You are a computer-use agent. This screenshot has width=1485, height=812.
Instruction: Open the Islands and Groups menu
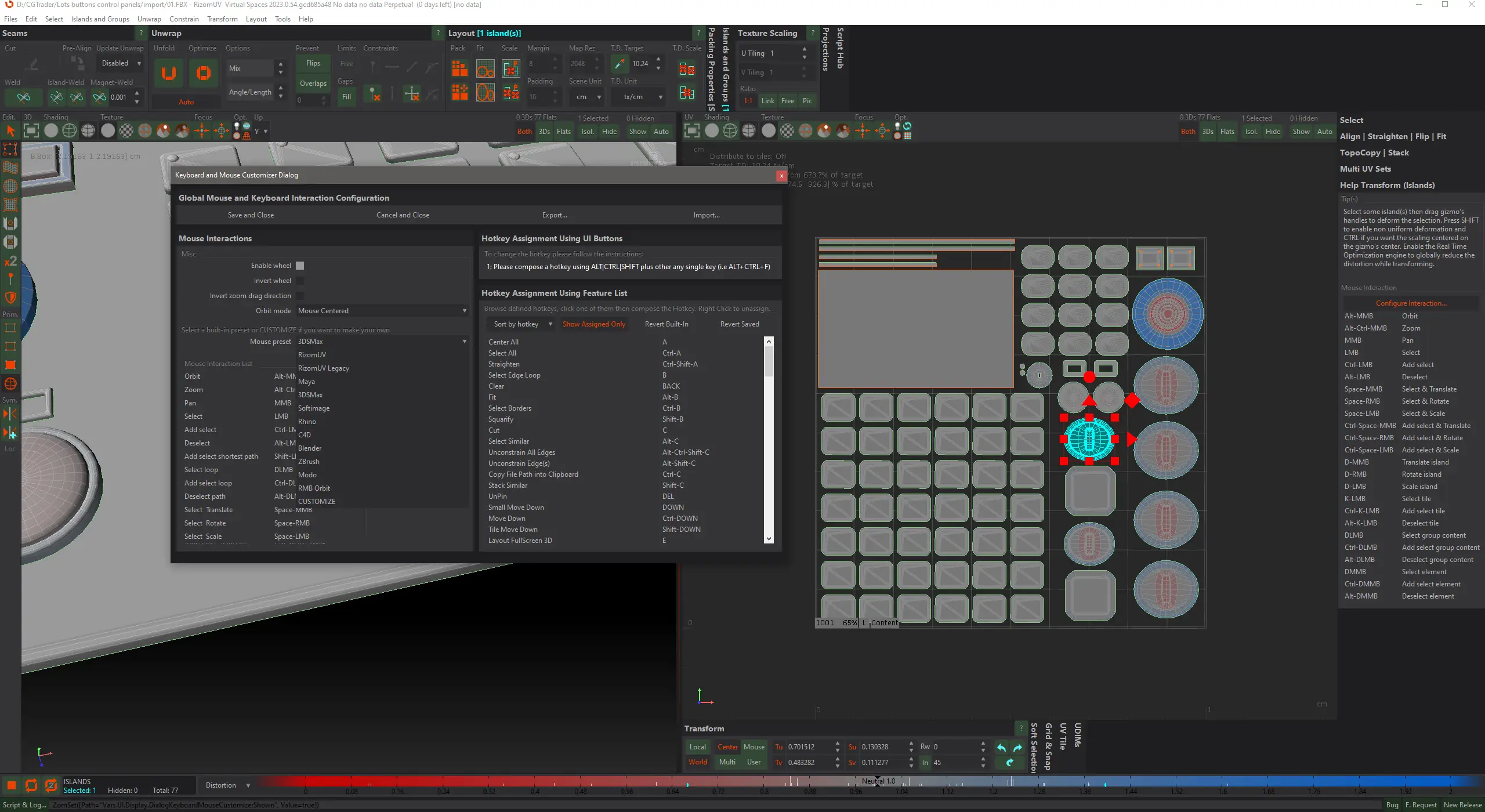point(100,19)
